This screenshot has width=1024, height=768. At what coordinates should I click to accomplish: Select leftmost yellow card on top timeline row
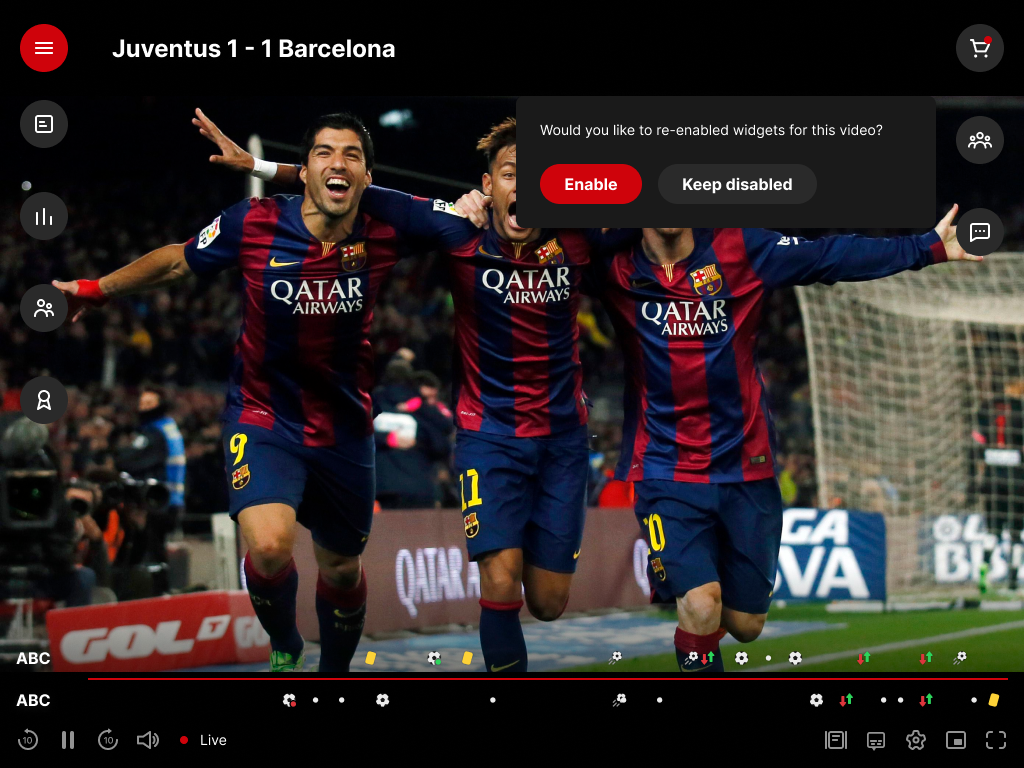click(x=370, y=658)
